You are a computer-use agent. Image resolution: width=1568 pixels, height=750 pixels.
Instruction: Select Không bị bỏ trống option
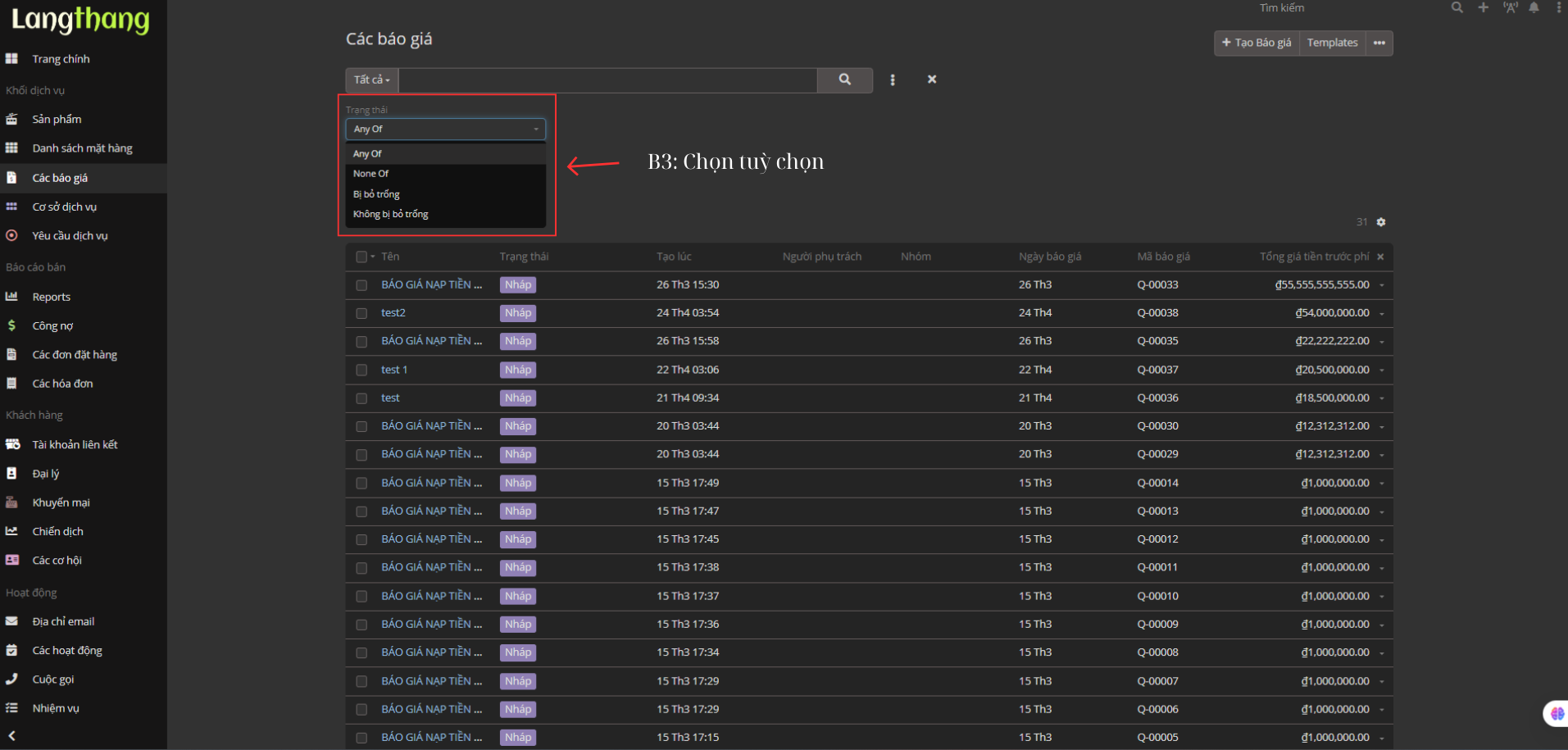pos(391,214)
